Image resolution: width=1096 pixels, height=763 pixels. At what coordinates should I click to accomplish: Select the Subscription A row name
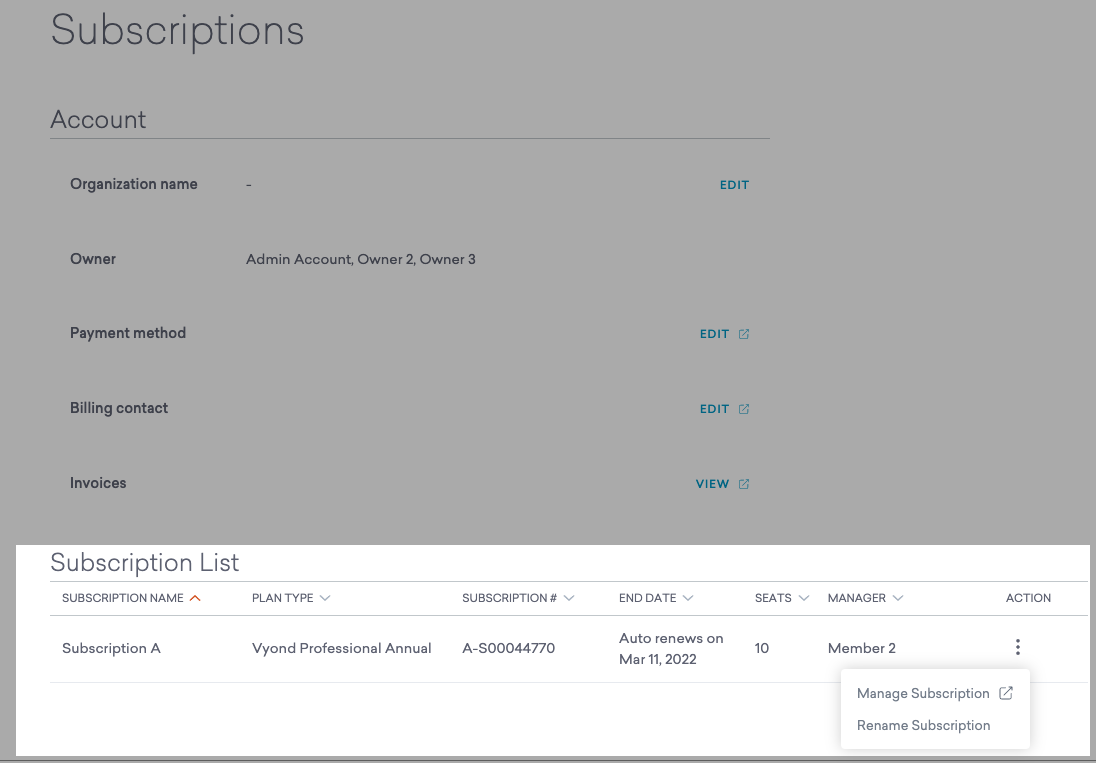point(111,648)
